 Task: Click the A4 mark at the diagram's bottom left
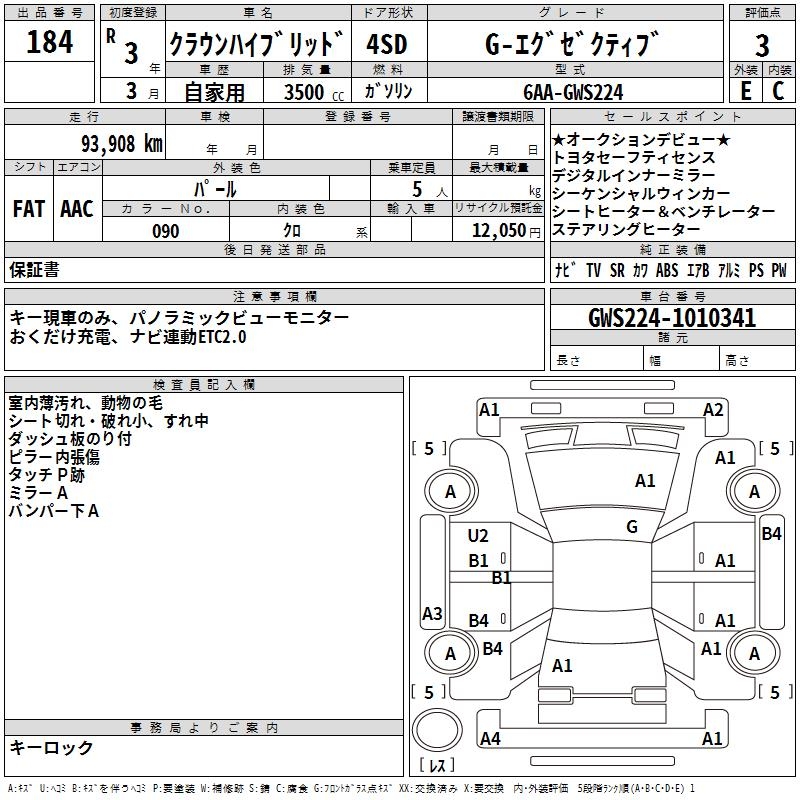click(490, 739)
